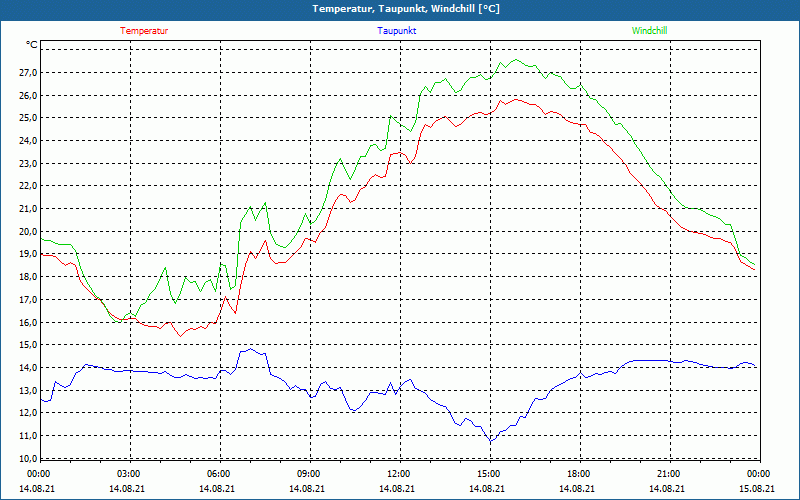Click the 16,0 y-axis value

[x=29, y=322]
